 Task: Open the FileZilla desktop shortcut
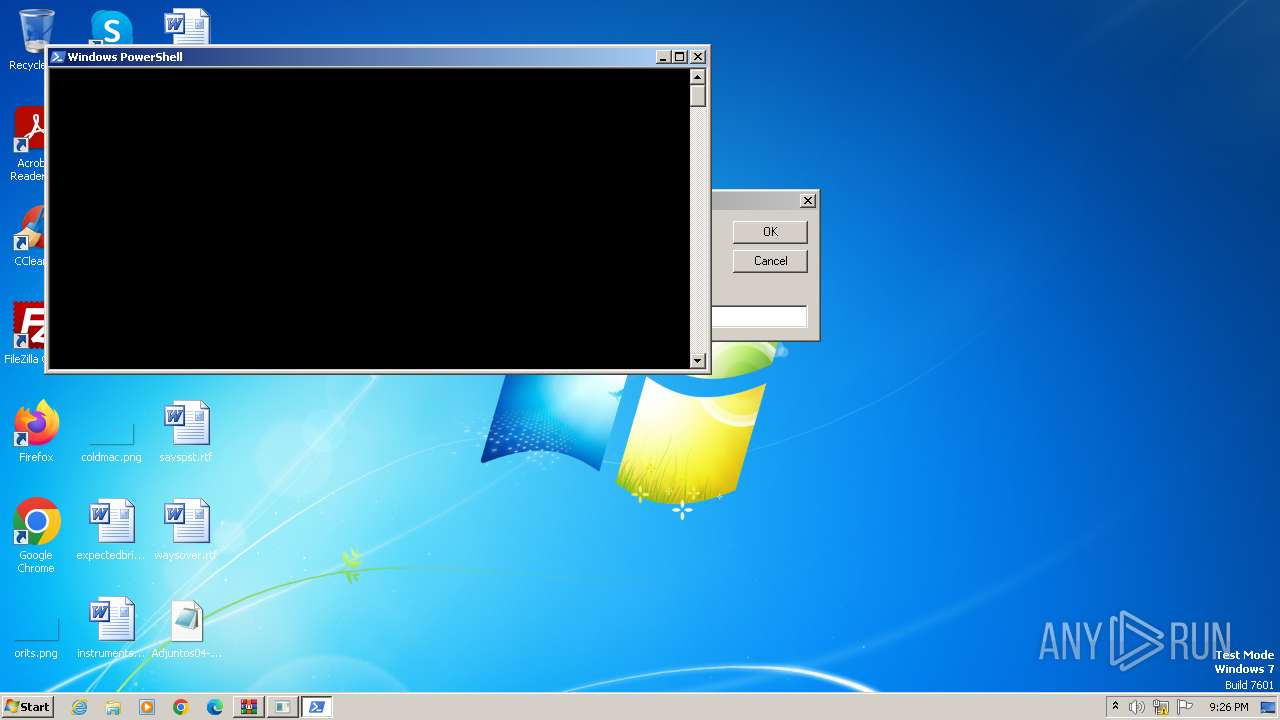click(x=26, y=334)
